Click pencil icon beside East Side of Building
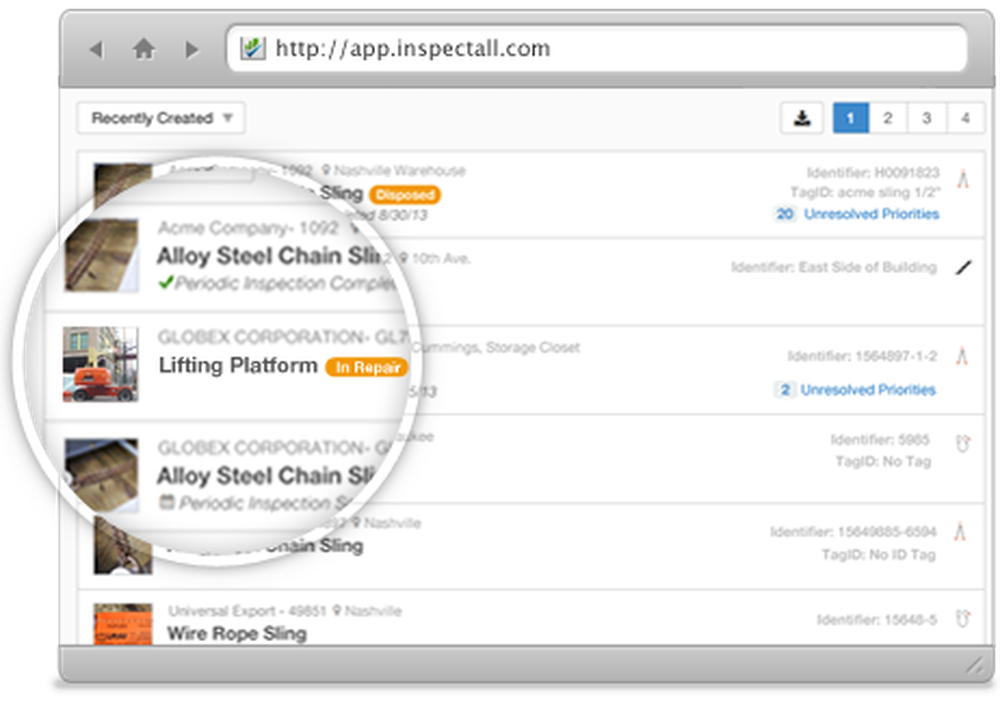This screenshot has height=703, width=1000. coord(963,267)
